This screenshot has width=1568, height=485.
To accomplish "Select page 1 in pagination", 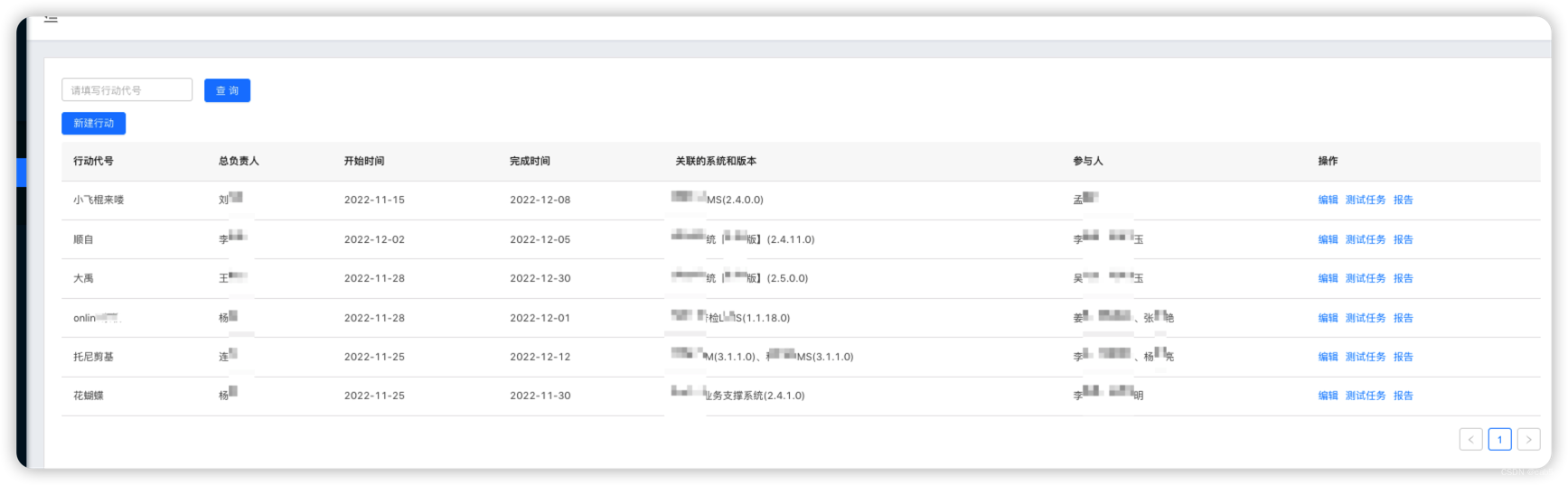I will click(x=1499, y=440).
